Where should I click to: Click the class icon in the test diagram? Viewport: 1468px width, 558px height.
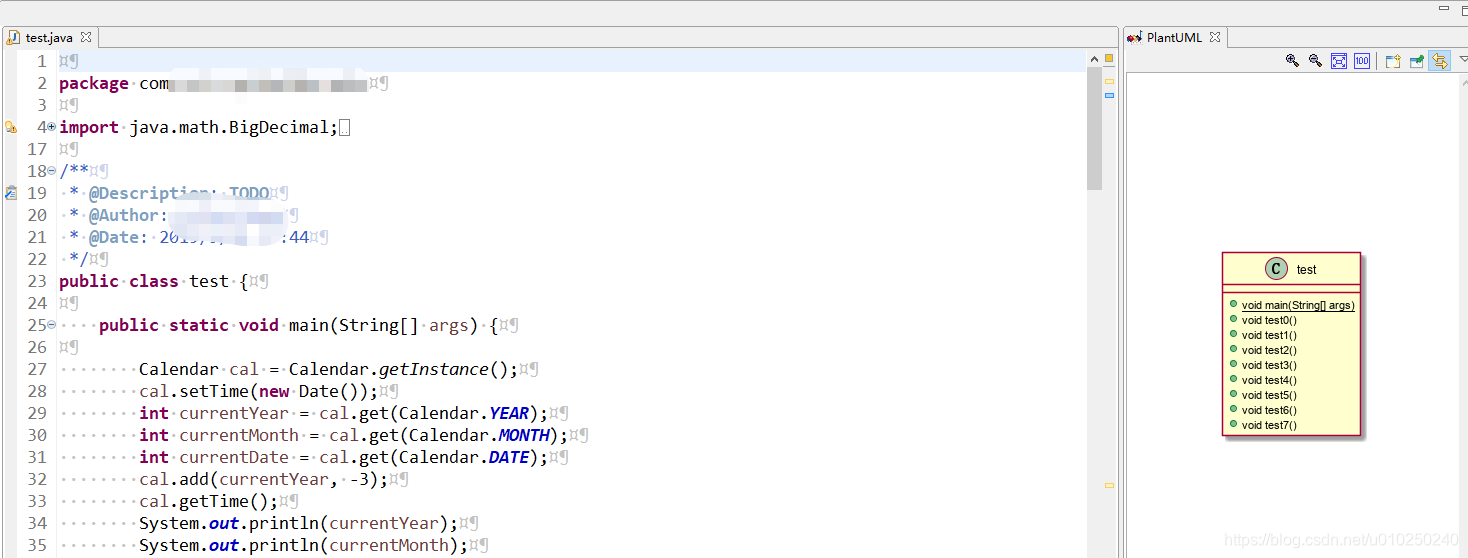tap(1276, 269)
